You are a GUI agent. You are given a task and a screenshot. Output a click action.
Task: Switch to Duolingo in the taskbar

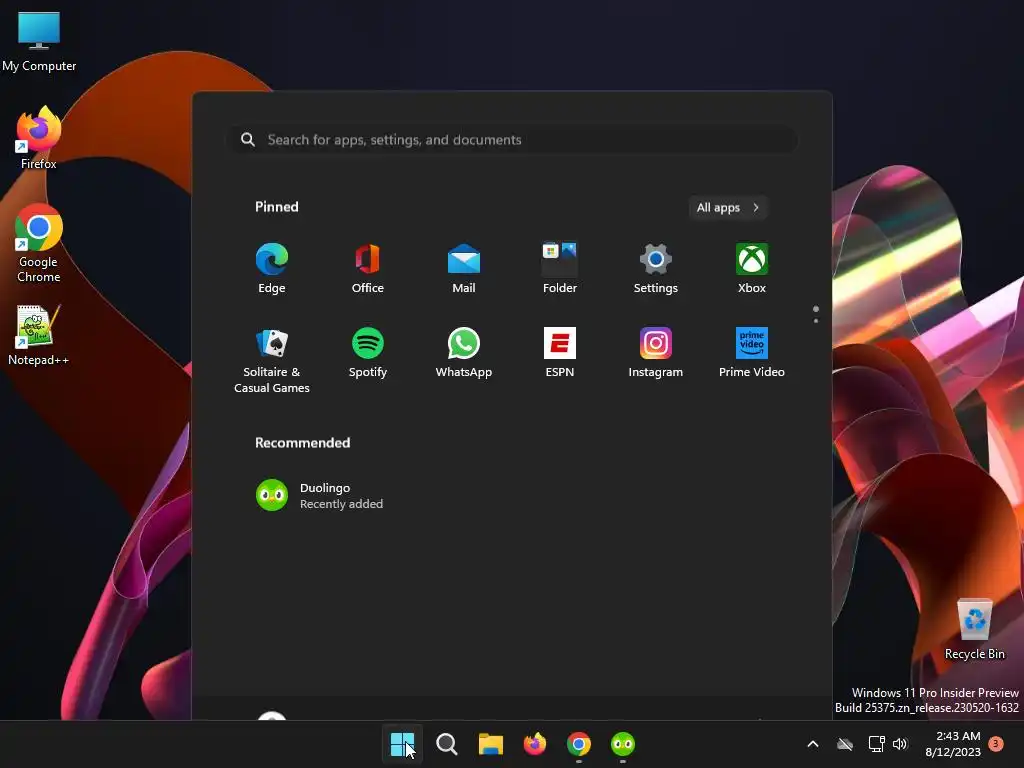623,744
